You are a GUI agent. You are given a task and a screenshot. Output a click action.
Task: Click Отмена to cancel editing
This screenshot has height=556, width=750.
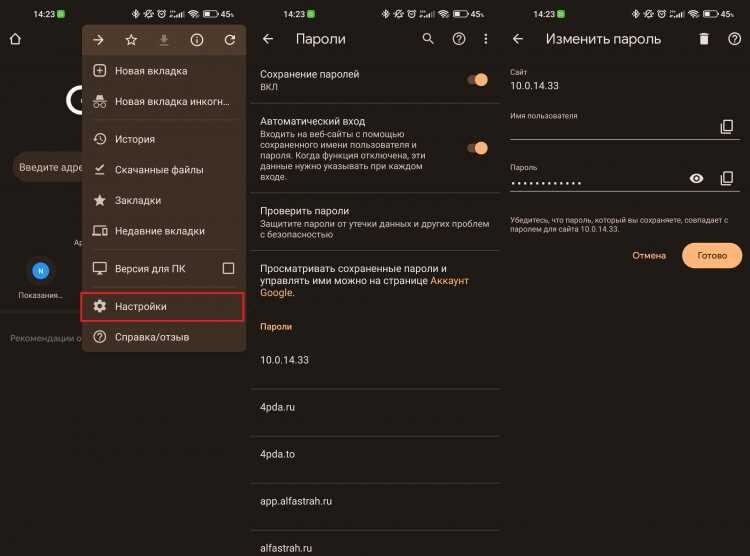649,256
